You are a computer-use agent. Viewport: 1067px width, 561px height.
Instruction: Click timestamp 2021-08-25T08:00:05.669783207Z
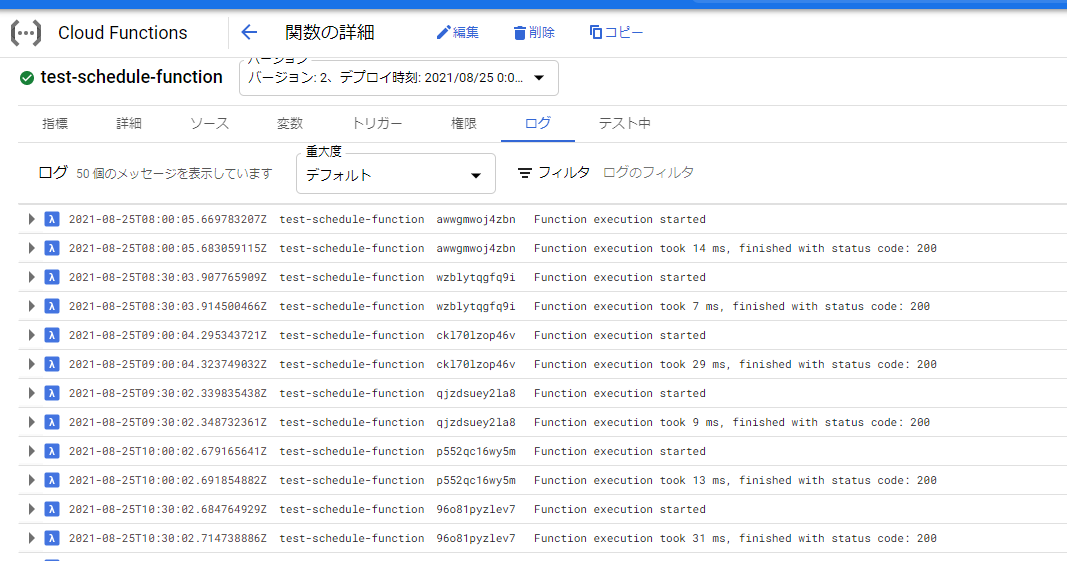point(167,219)
